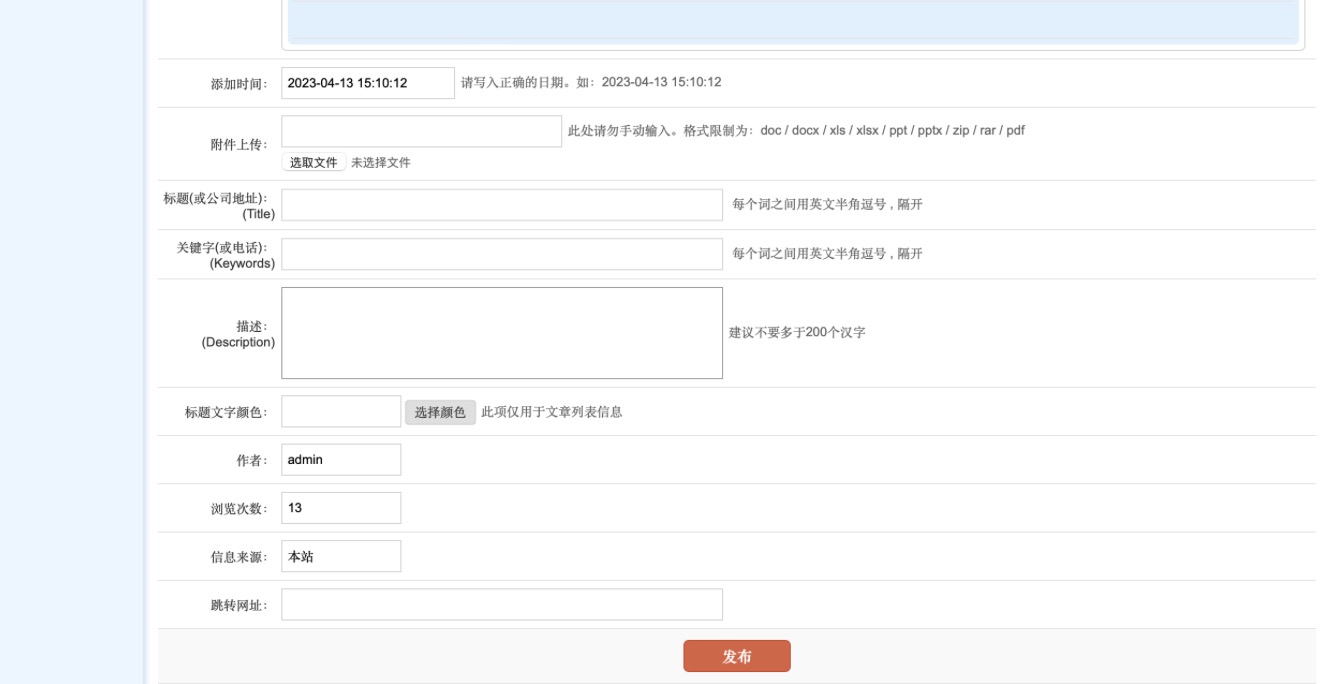
Task: Select the 关键字 (Keywords) input field
Action: 501,254
